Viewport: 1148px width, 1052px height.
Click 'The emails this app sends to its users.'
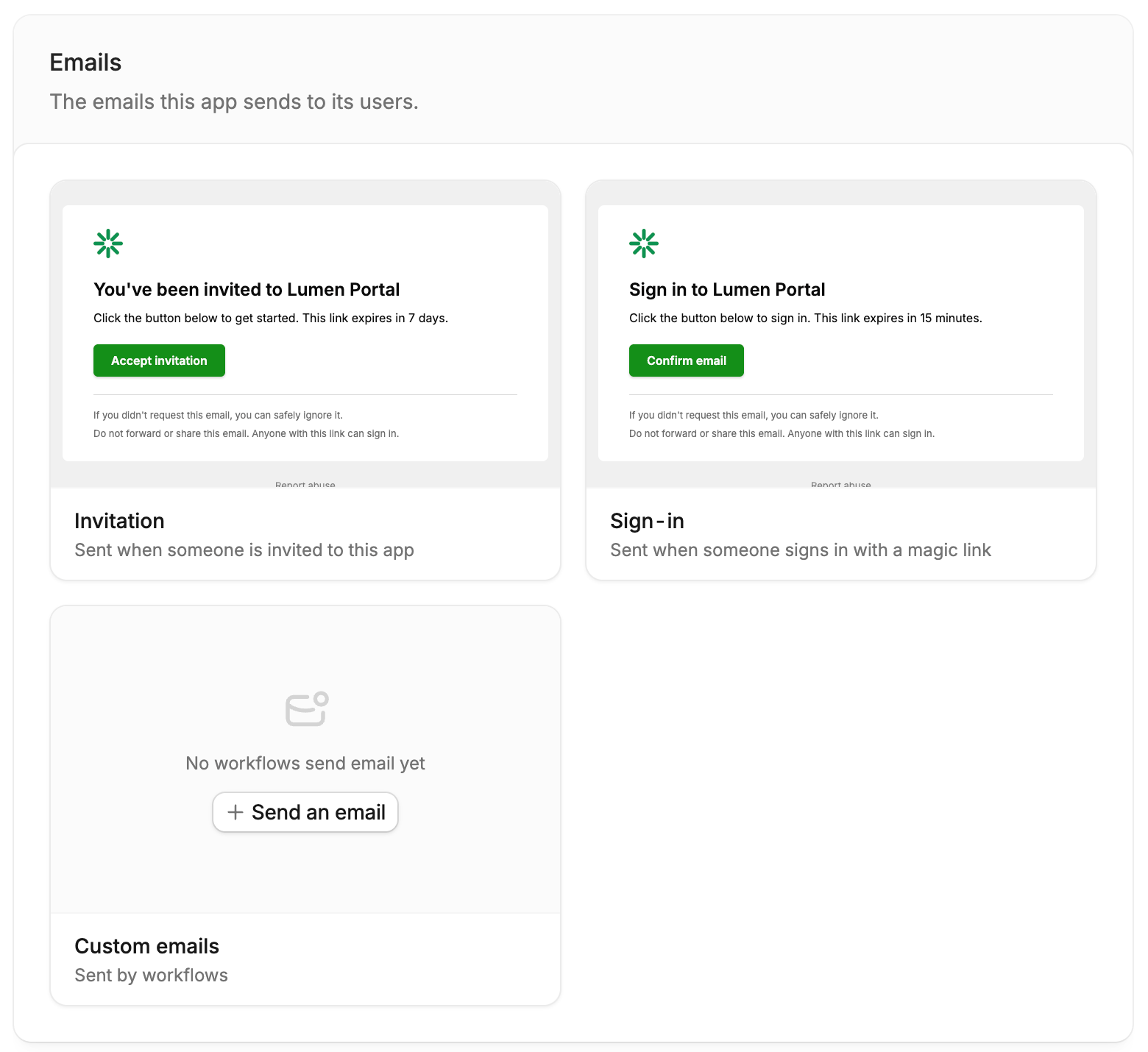pos(234,102)
